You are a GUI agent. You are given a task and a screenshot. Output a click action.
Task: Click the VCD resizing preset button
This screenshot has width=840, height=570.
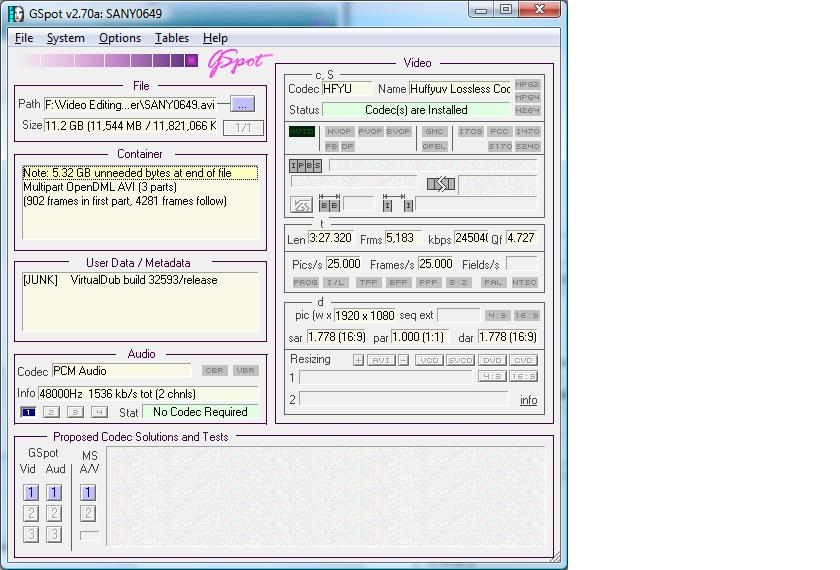tap(429, 361)
